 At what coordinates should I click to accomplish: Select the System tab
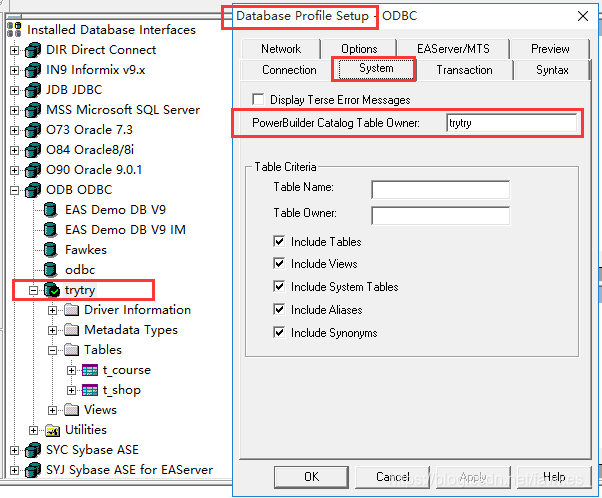click(376, 68)
